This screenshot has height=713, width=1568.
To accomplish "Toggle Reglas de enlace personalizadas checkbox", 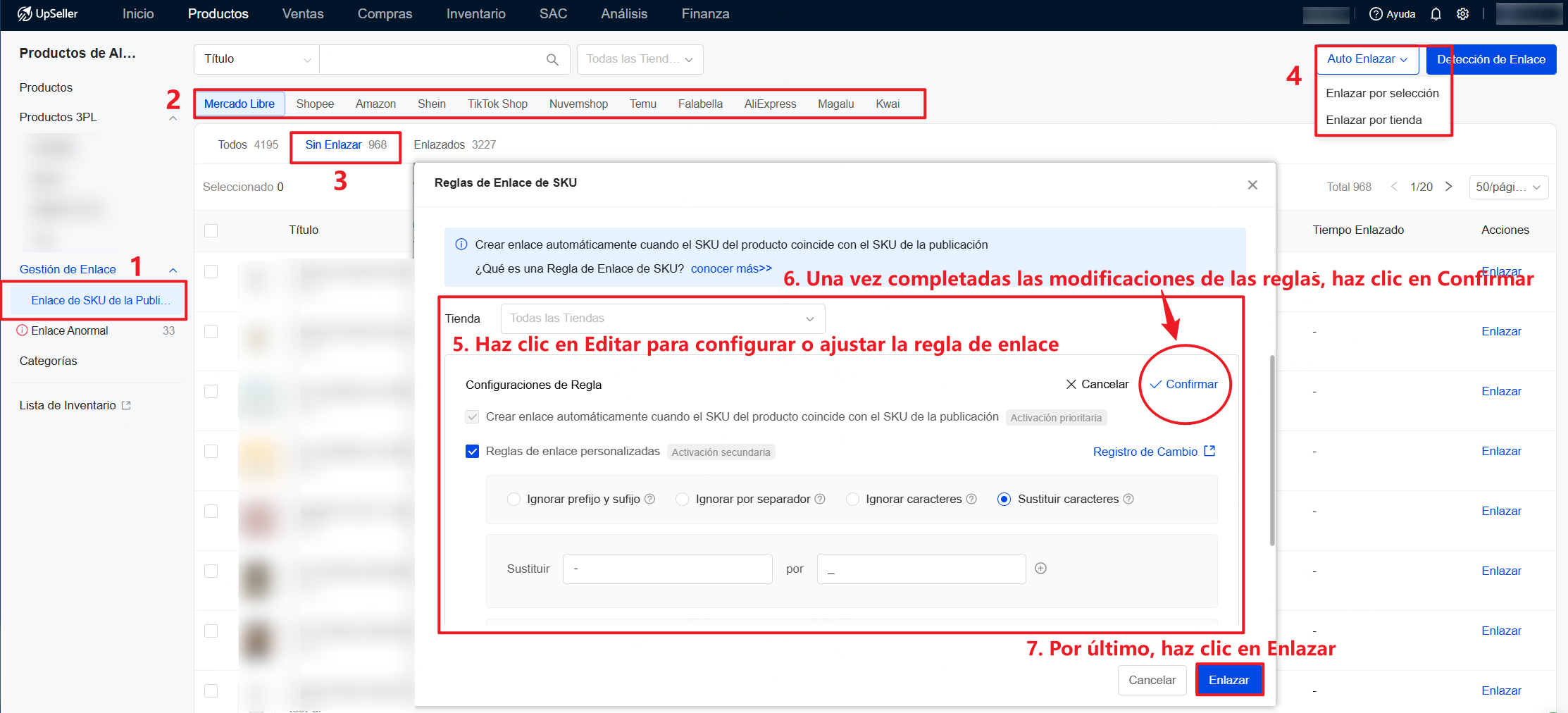I will point(473,451).
